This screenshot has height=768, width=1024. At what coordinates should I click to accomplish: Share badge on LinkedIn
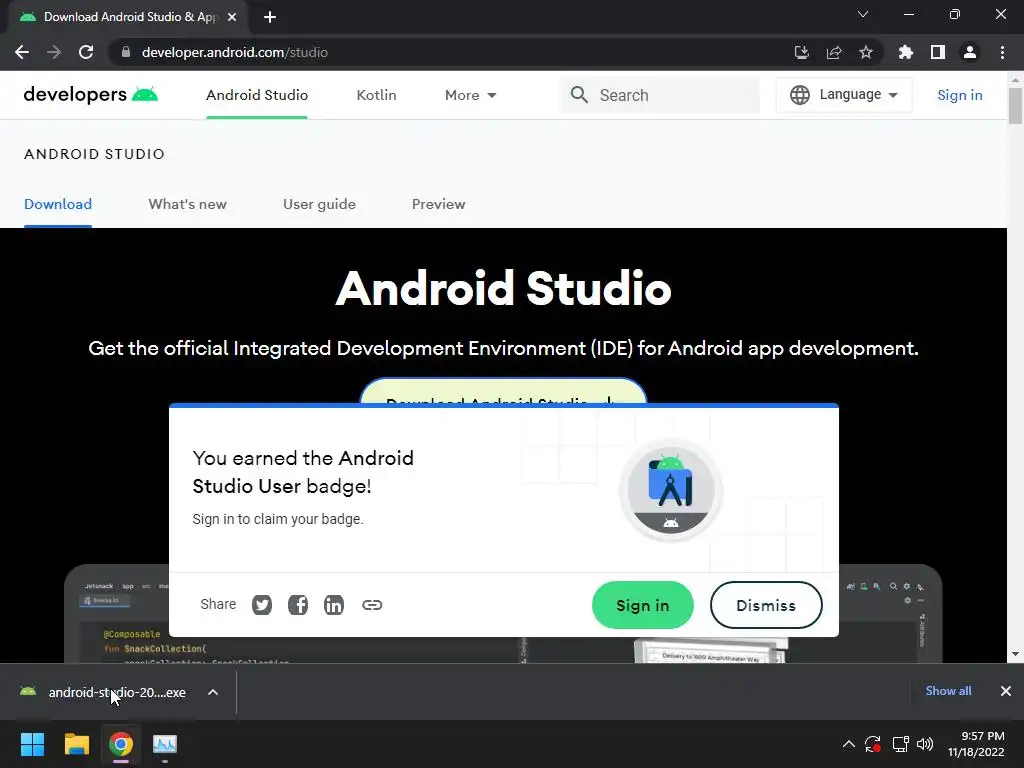pos(334,605)
